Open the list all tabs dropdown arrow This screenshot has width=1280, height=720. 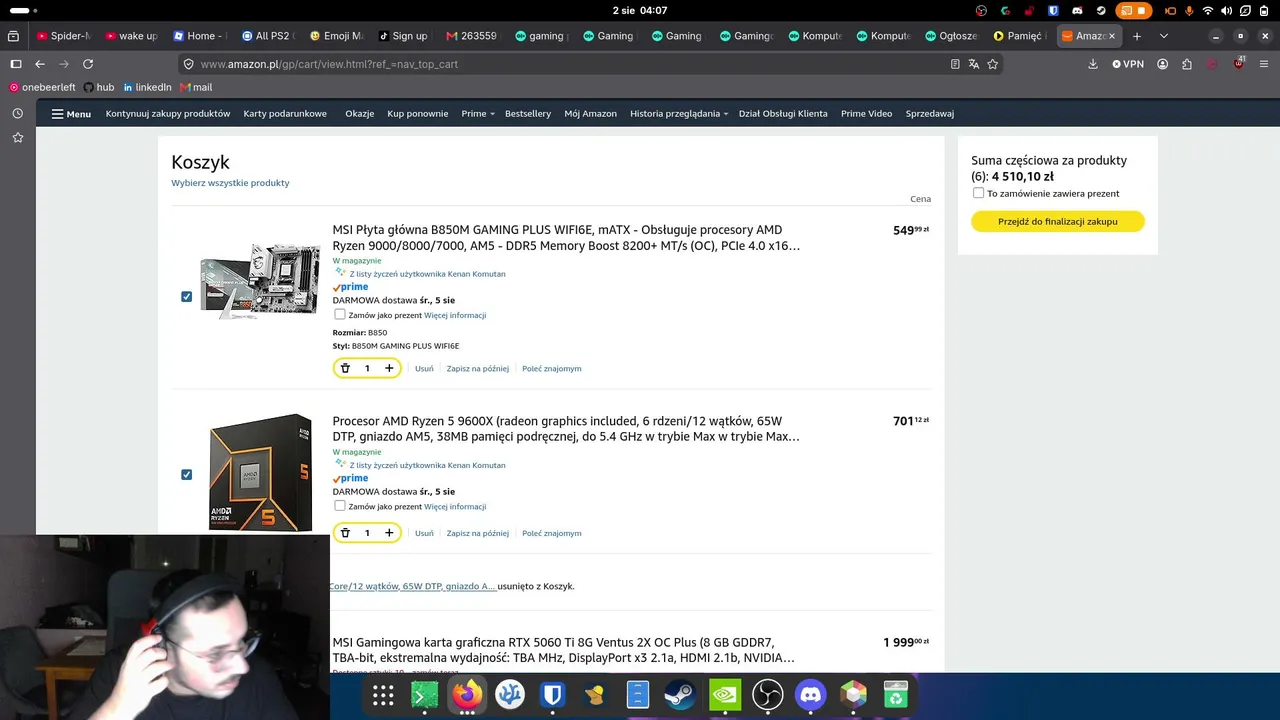coord(1163,36)
